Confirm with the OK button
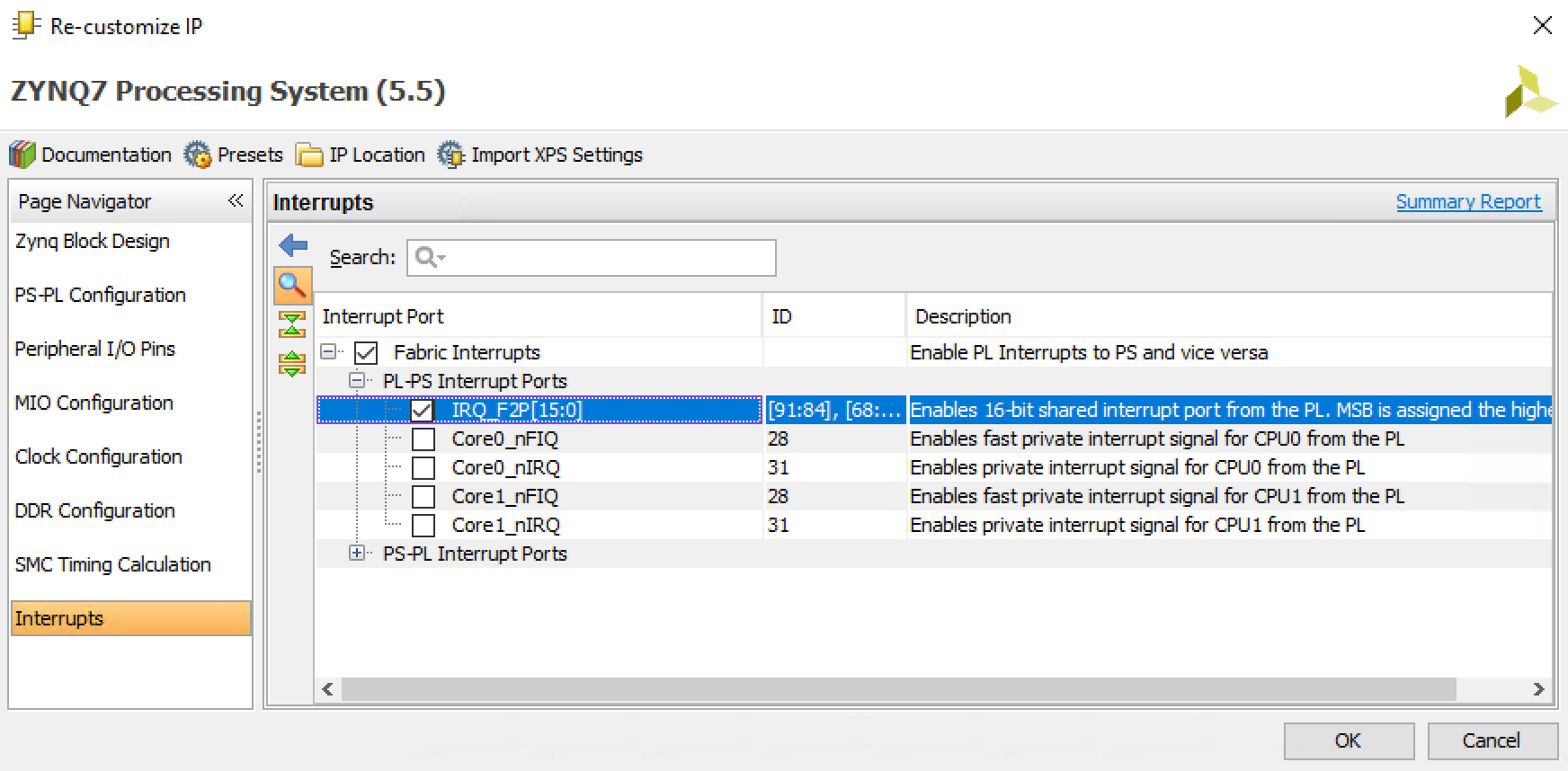Image resolution: width=1568 pixels, height=771 pixels. click(x=1349, y=740)
